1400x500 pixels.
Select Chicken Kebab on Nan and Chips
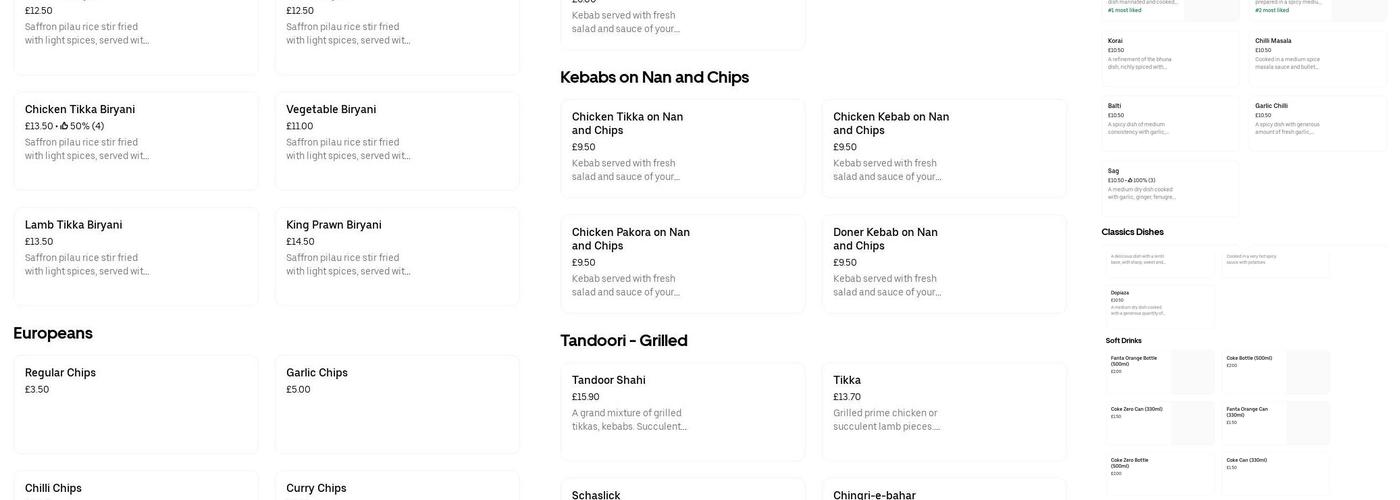coord(943,148)
